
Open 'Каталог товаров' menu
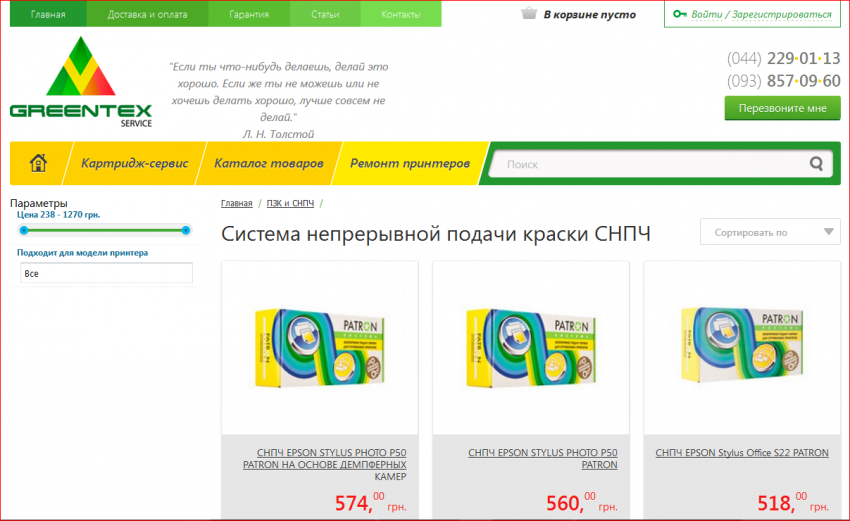[268, 163]
